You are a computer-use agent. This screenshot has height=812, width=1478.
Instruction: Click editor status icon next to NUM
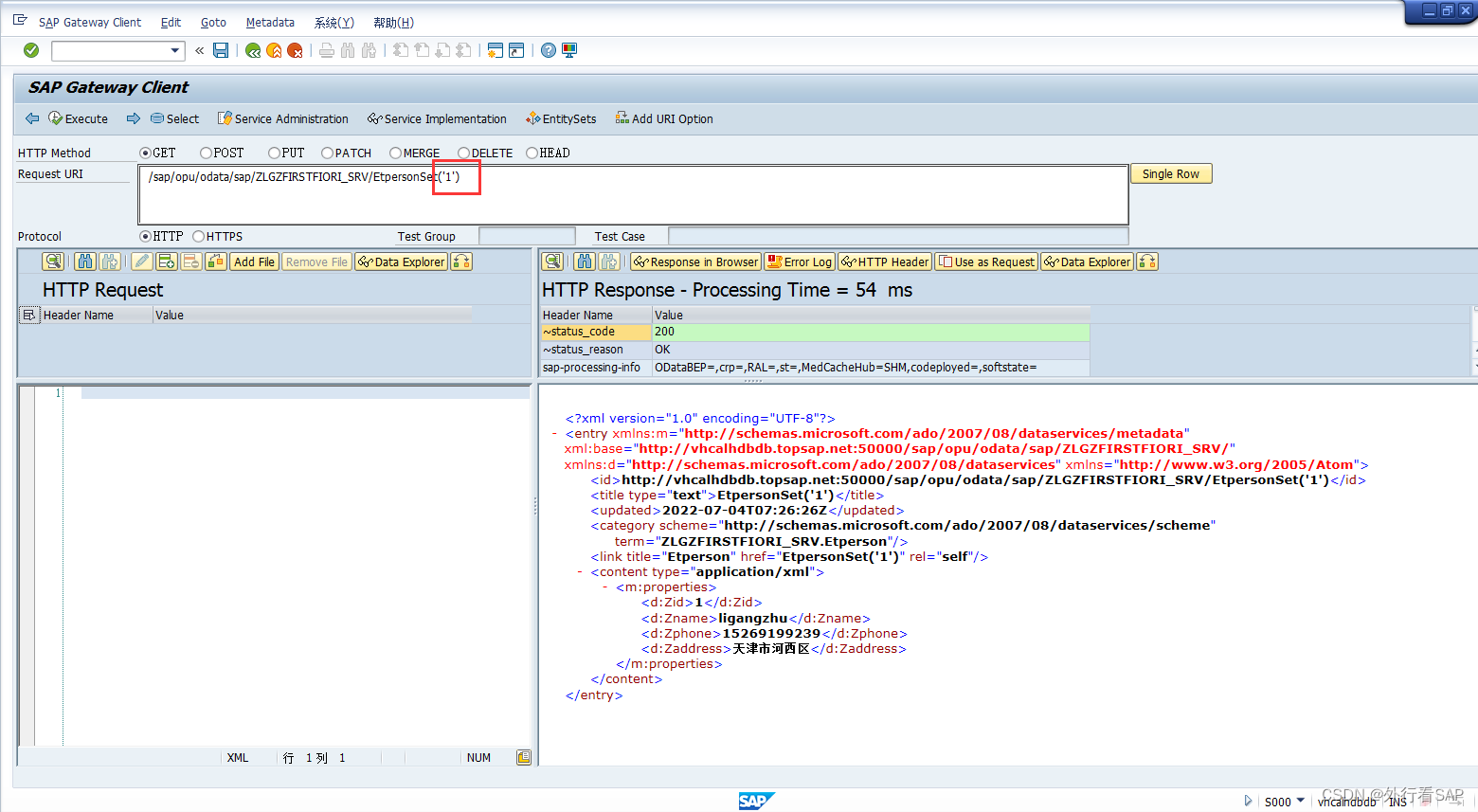click(524, 757)
